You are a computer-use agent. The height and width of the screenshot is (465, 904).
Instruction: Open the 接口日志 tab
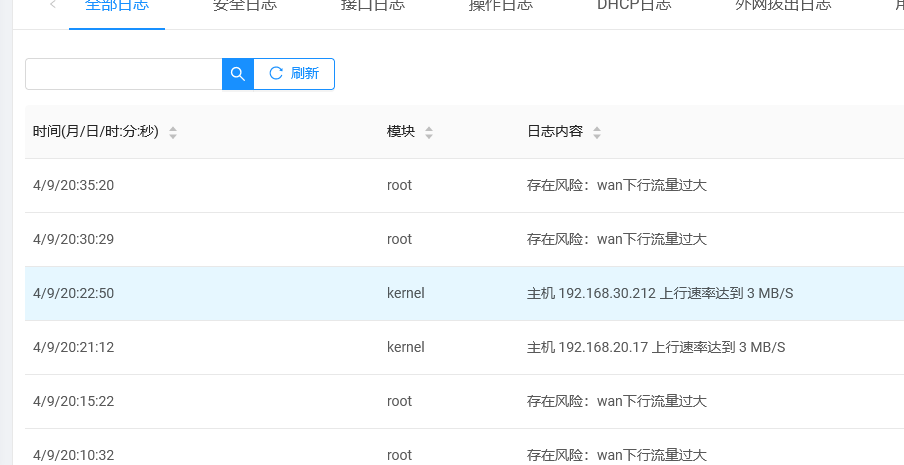[373, 6]
